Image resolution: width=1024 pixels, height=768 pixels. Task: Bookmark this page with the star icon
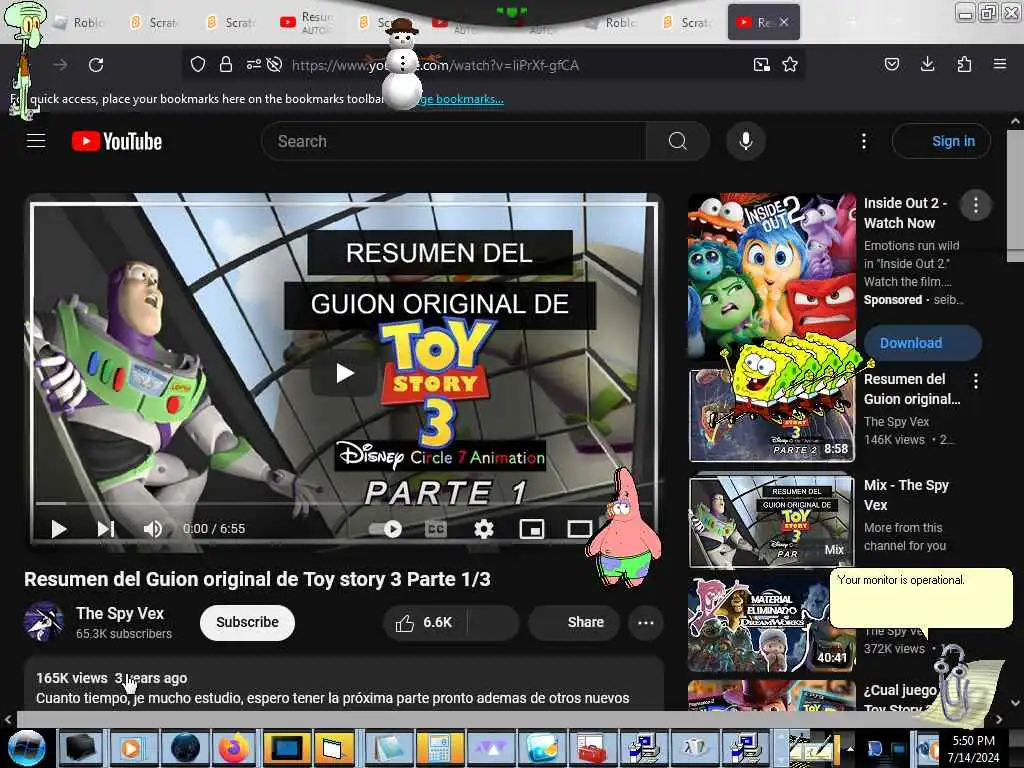[x=790, y=64]
